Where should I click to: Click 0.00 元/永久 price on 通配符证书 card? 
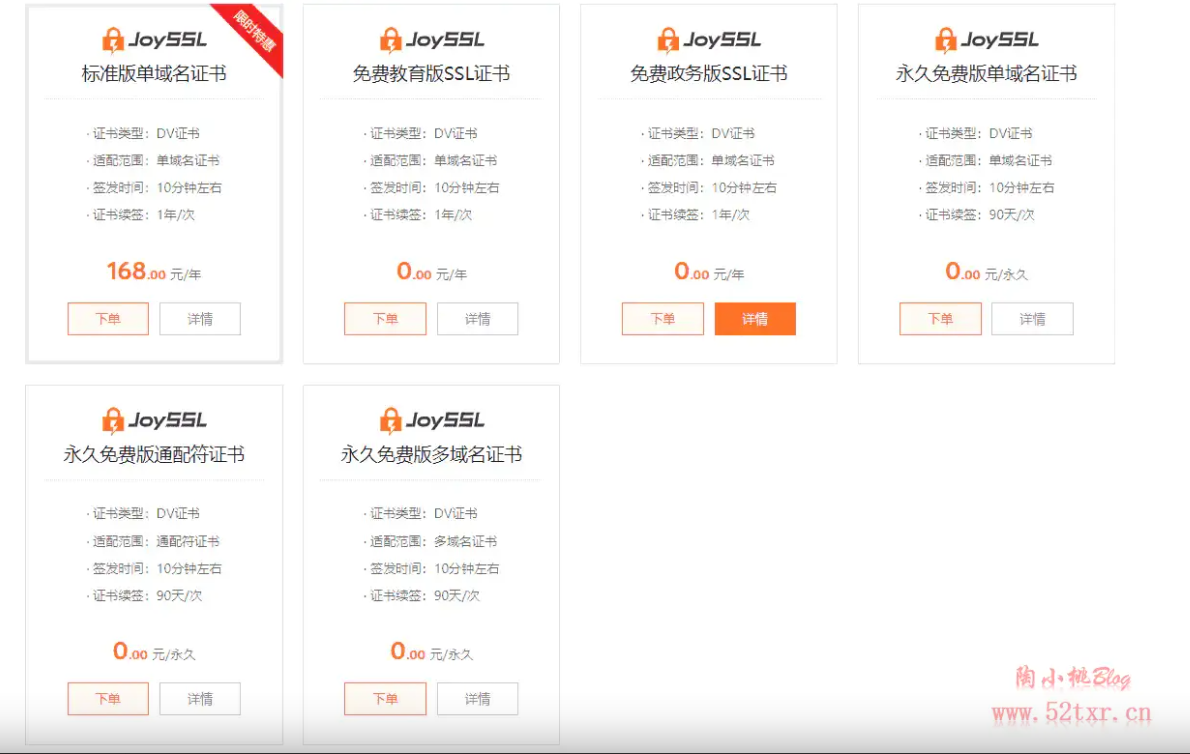click(154, 651)
